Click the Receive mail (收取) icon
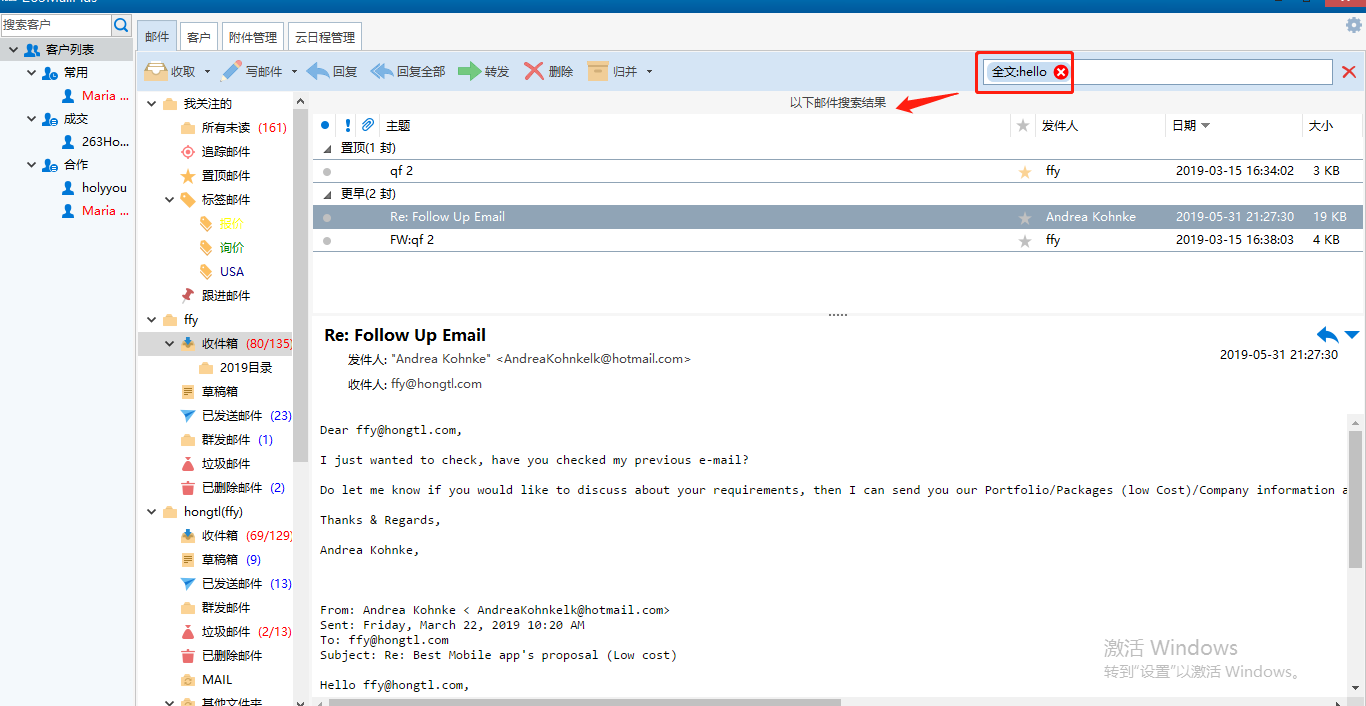 (x=156, y=71)
